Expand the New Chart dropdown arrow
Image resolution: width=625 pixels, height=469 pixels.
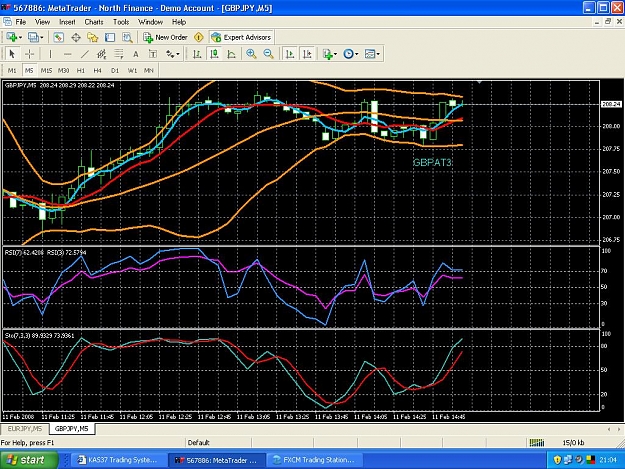[x=20, y=37]
